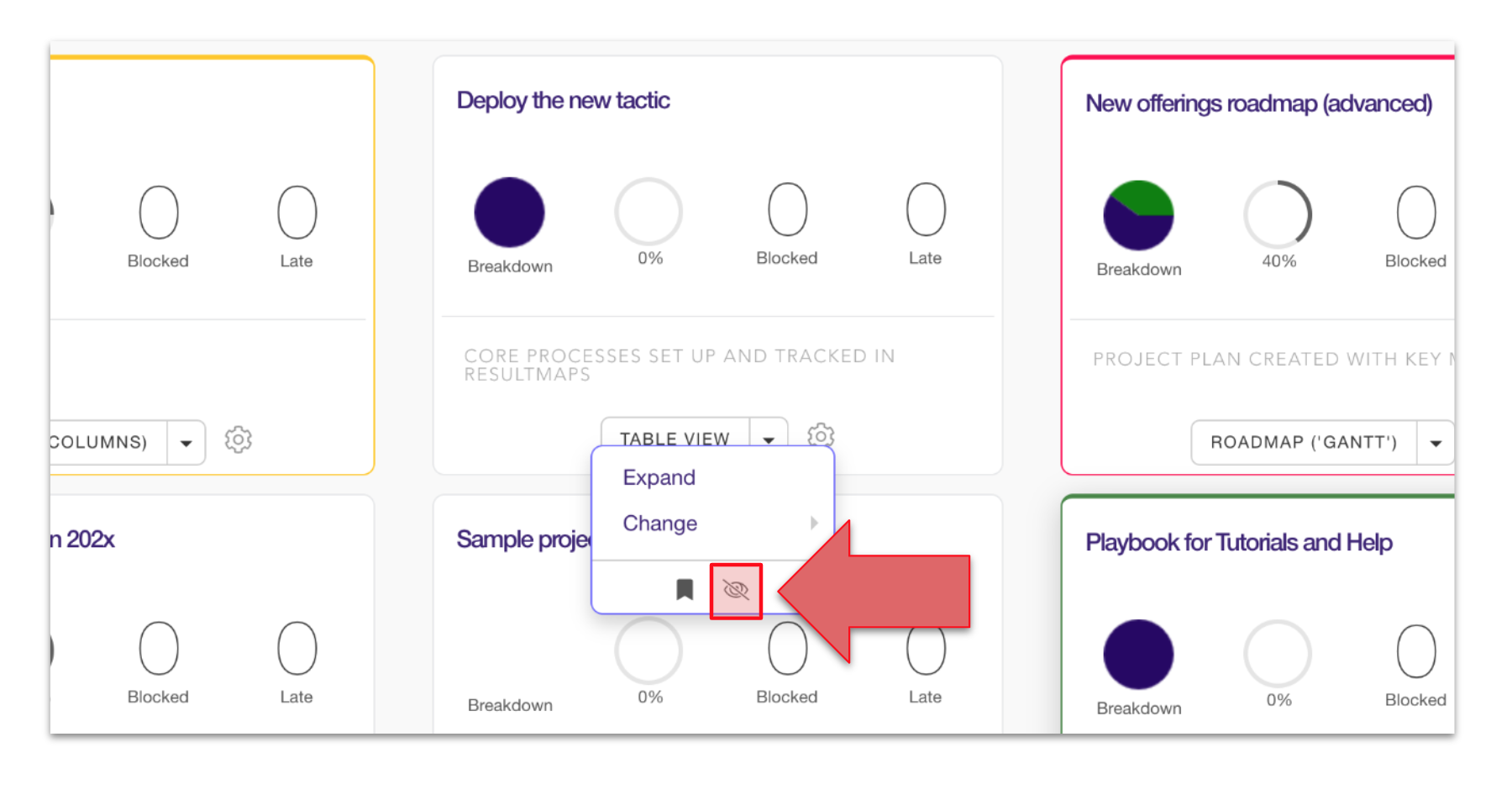Click the bookmark icon in popup menu

tap(685, 590)
